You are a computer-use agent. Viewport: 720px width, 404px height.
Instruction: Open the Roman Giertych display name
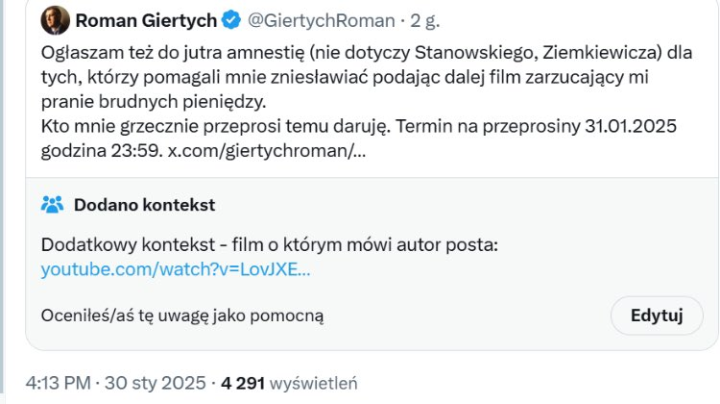tap(148, 20)
